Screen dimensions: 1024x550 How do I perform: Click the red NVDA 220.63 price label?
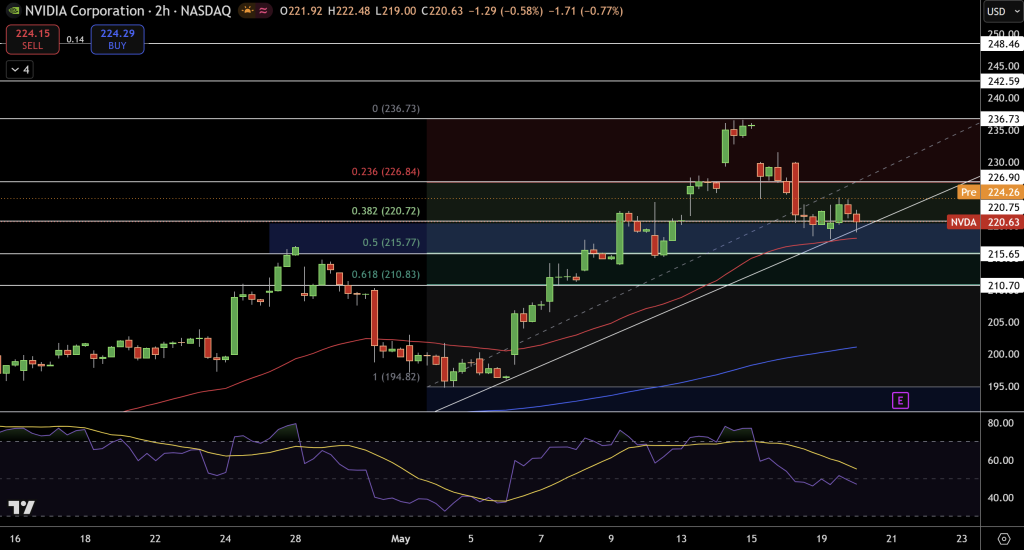984,222
